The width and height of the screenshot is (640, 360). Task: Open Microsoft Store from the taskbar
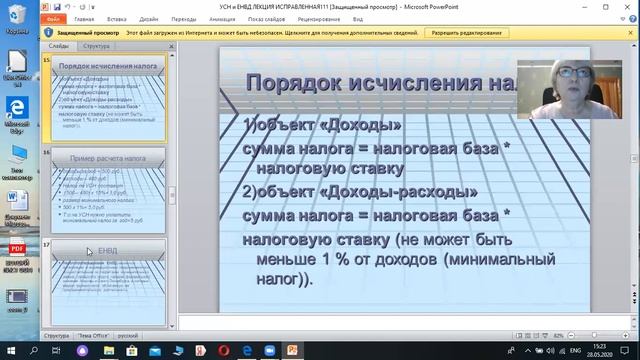[x=131, y=351]
